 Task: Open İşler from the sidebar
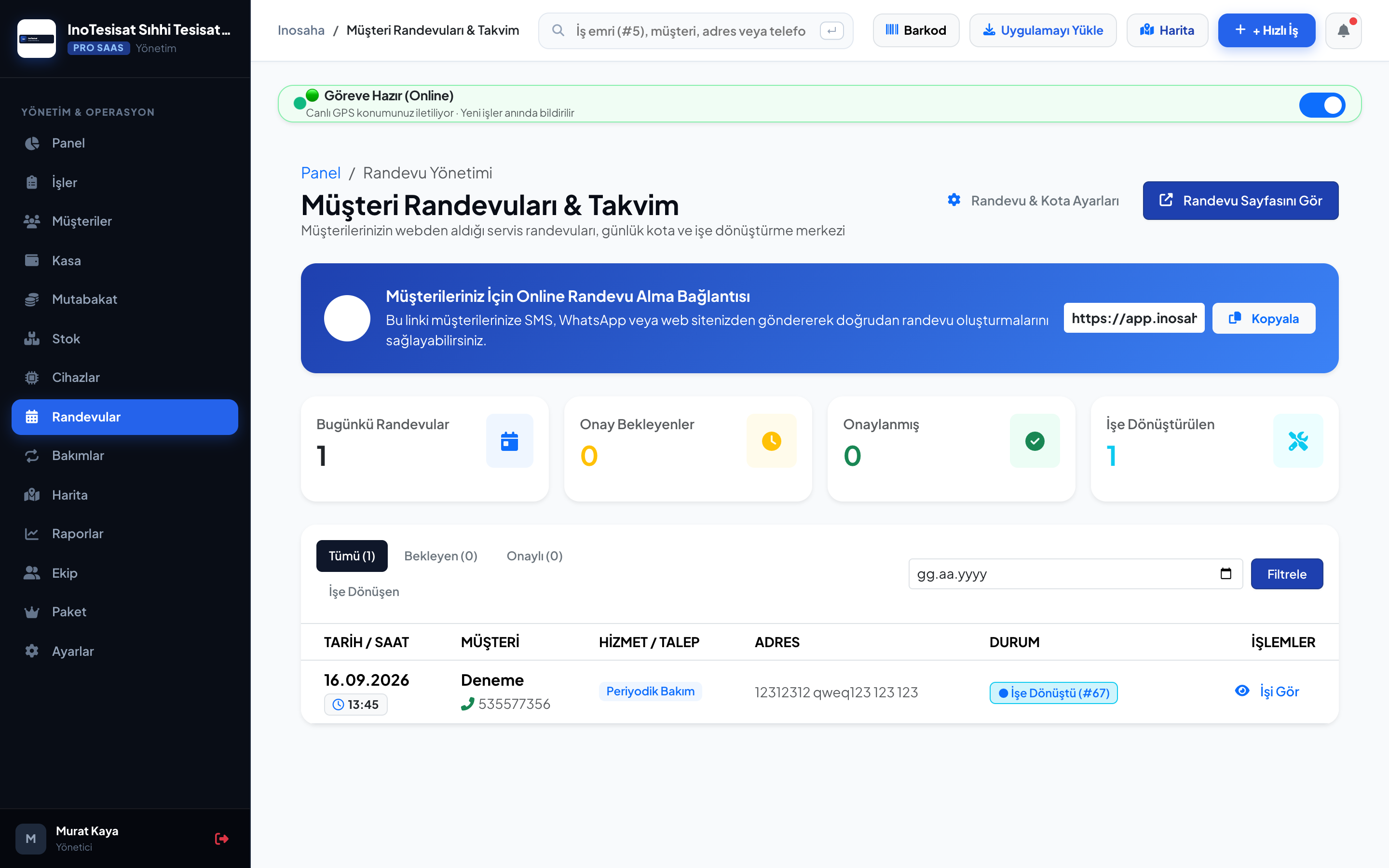tap(124, 182)
